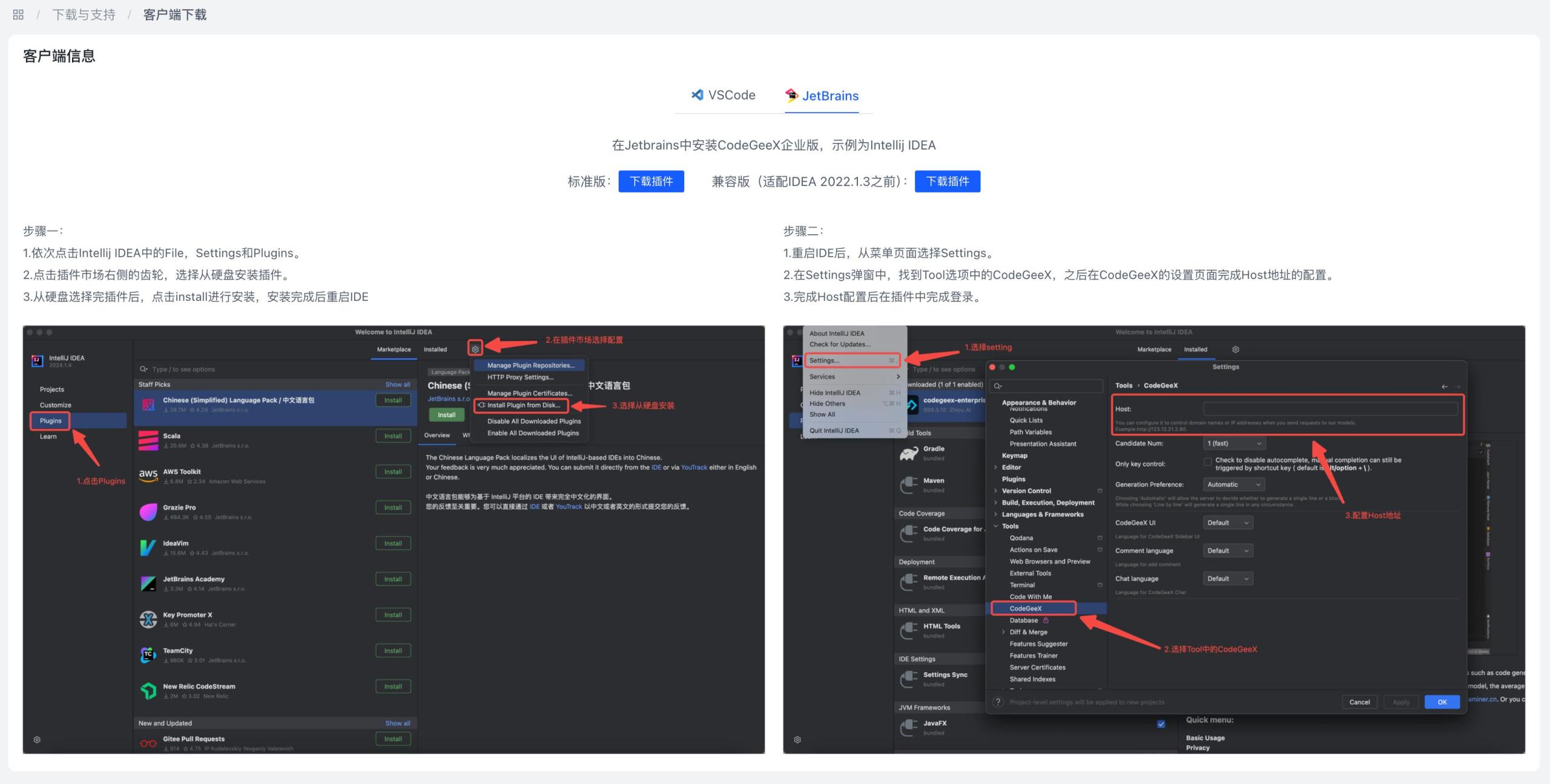Screen dimensions: 1550x784
Task: Click OK in Settings dialog
Action: 1442,702
